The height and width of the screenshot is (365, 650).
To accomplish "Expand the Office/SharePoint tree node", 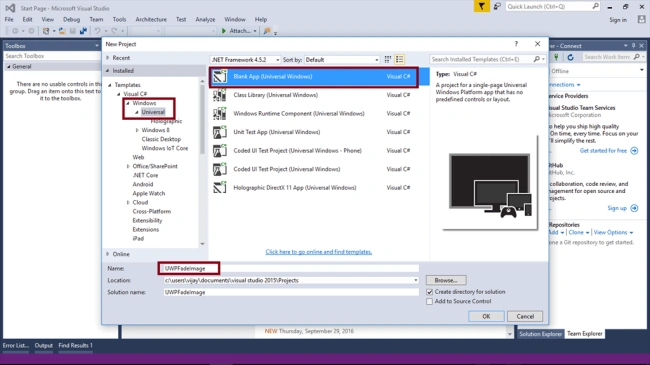I will (x=128, y=166).
